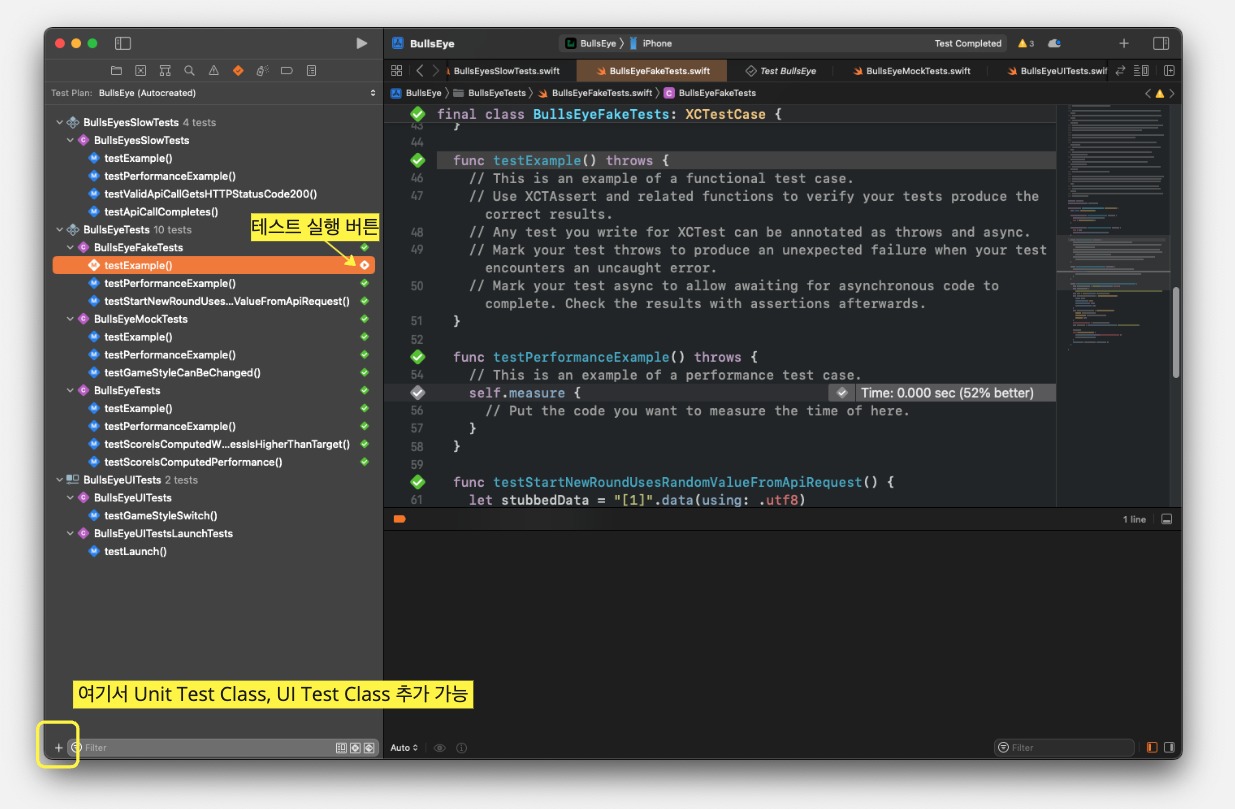Open the Test navigator diamond icon
Image resolution: width=1235 pixels, height=809 pixels.
(238, 71)
